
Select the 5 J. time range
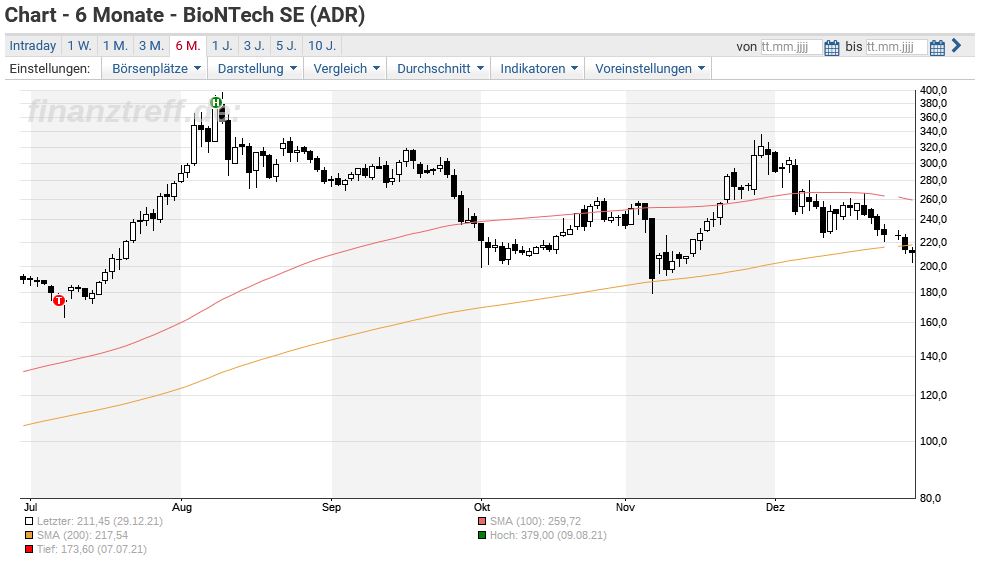coord(286,46)
